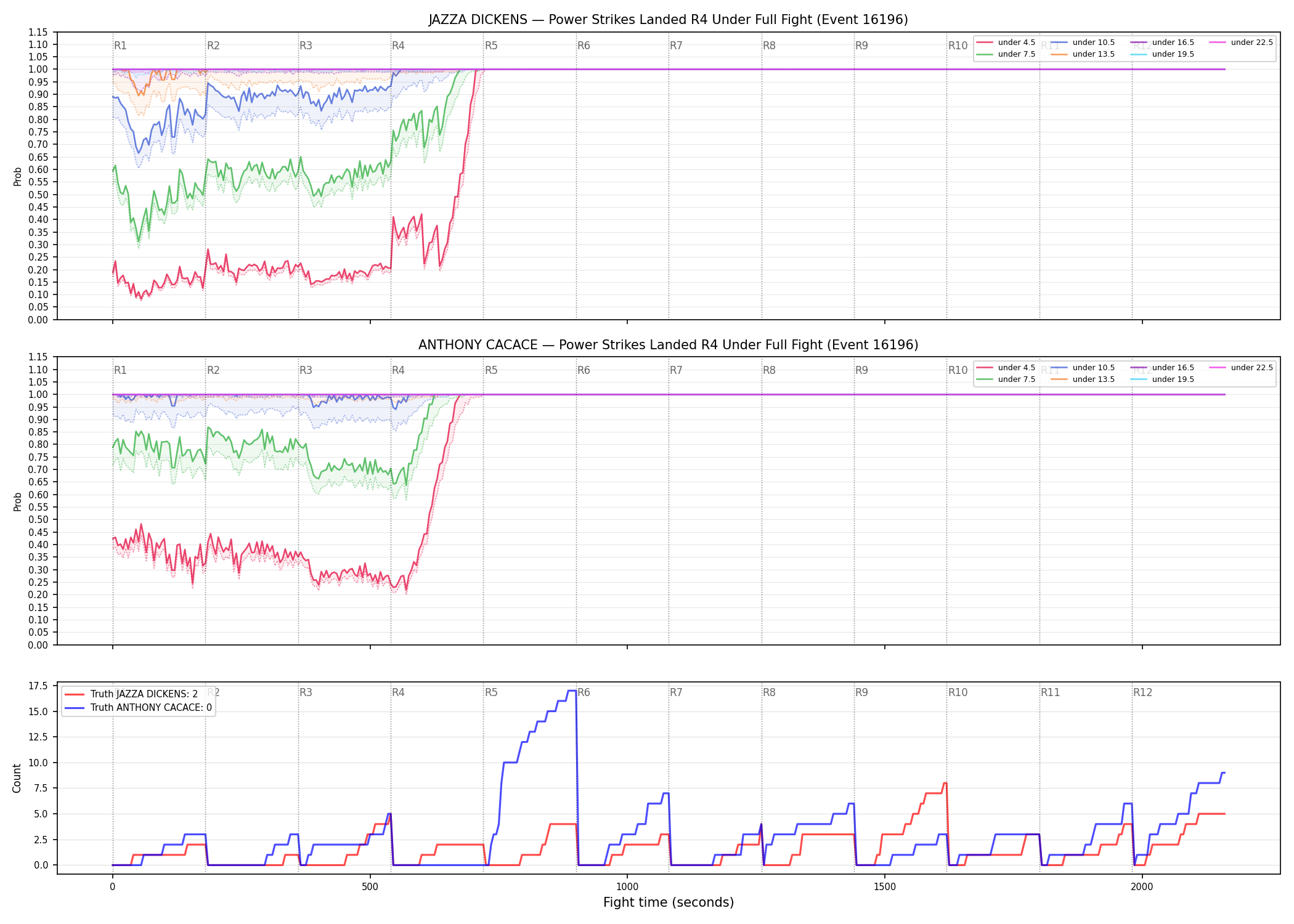Click 0.50 tick on Jazza Dickens Prob axis
The image size is (1294, 924).
38,195
